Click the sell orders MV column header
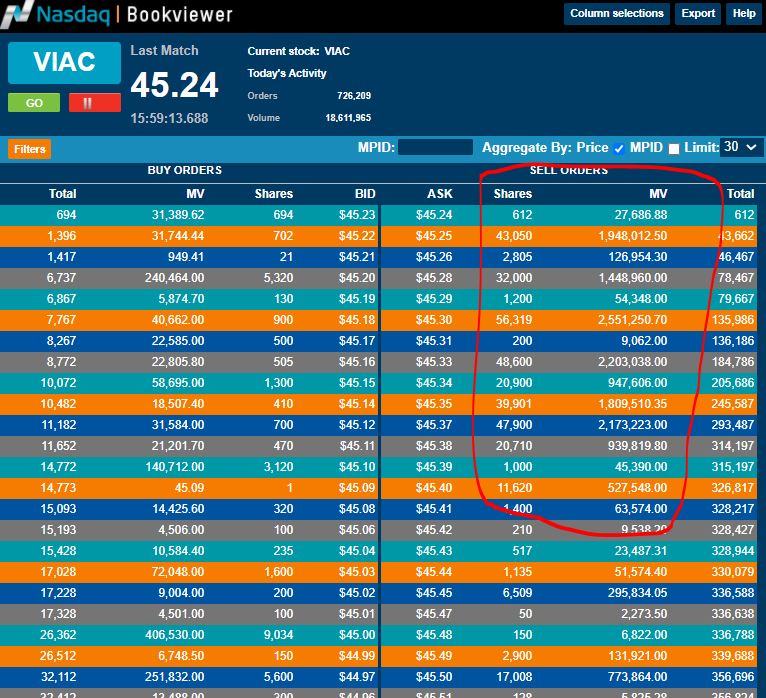 [658, 194]
